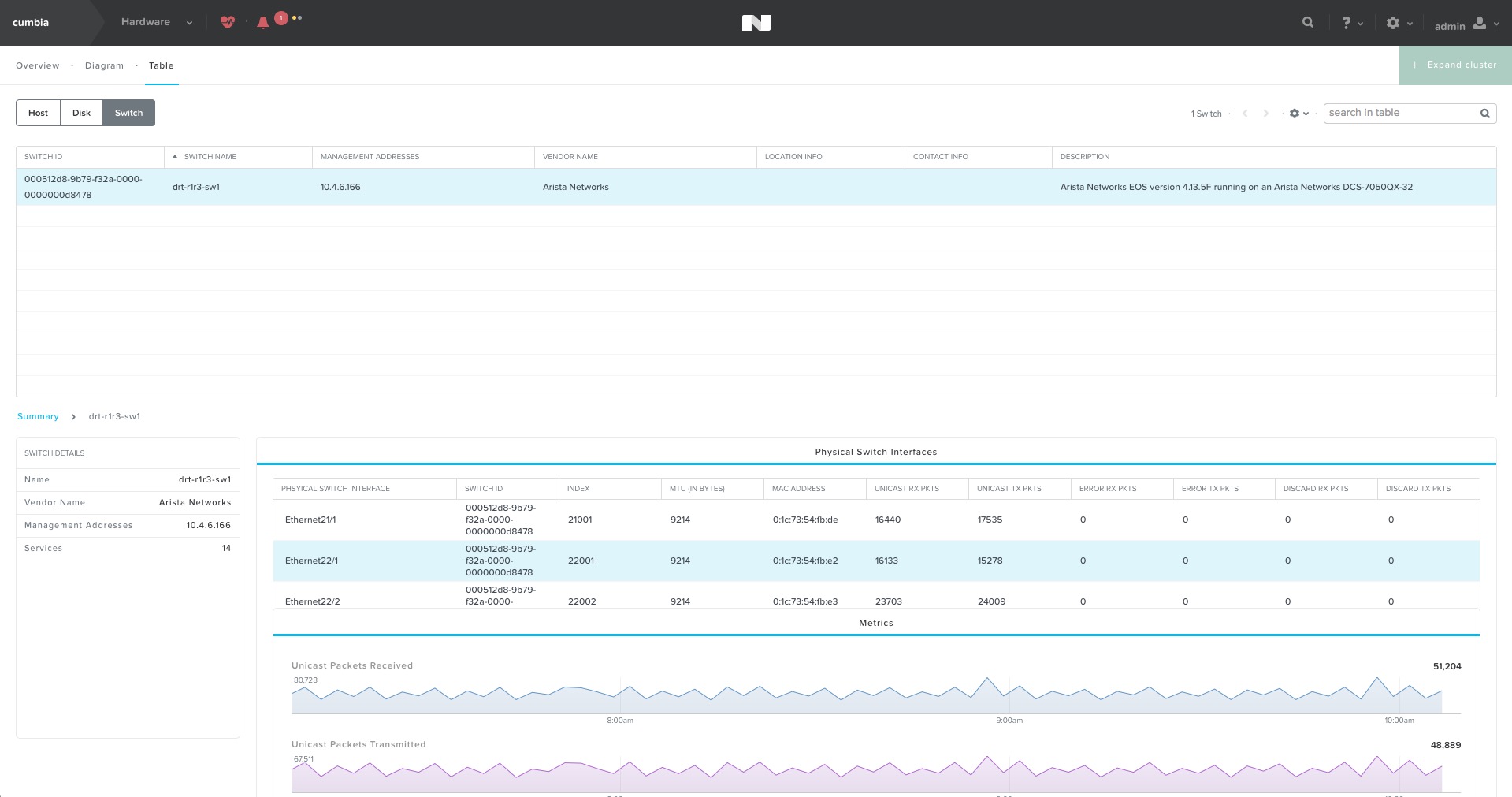Open the alerts bell icon
This screenshot has width=1512, height=797.
(x=263, y=23)
